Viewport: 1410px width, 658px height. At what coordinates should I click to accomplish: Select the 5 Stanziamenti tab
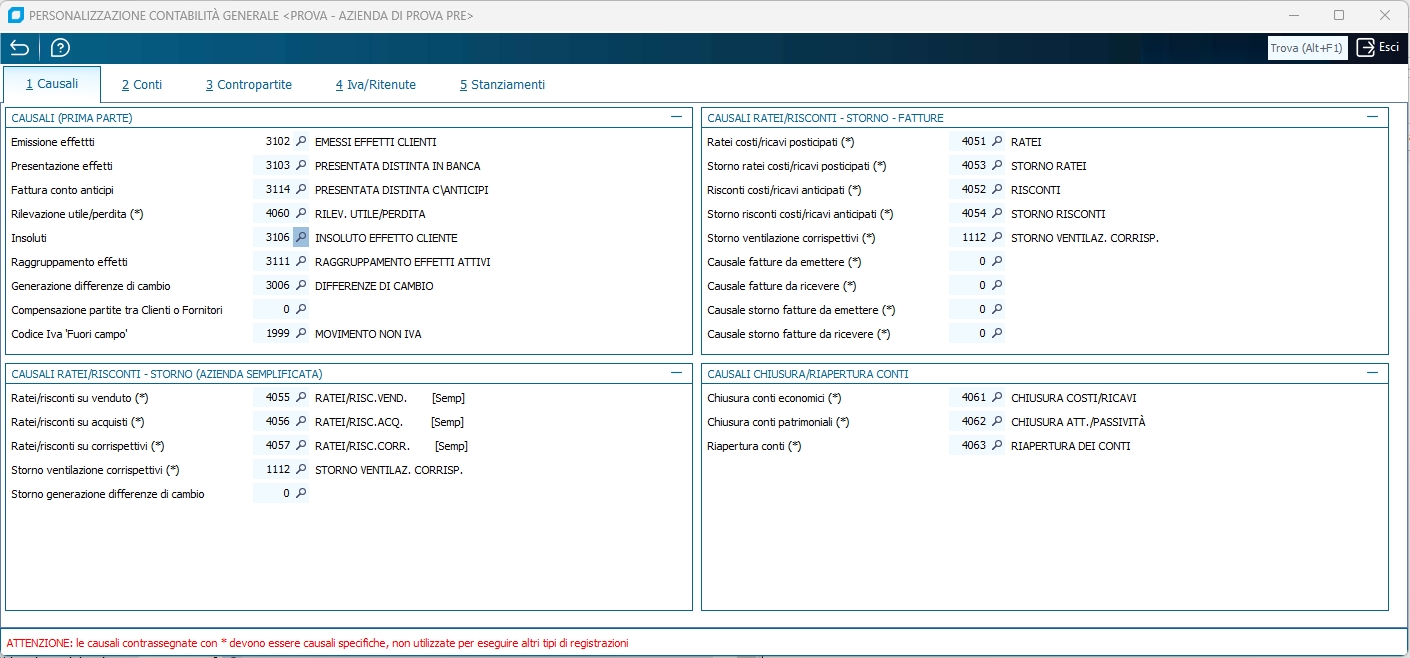[x=502, y=85]
